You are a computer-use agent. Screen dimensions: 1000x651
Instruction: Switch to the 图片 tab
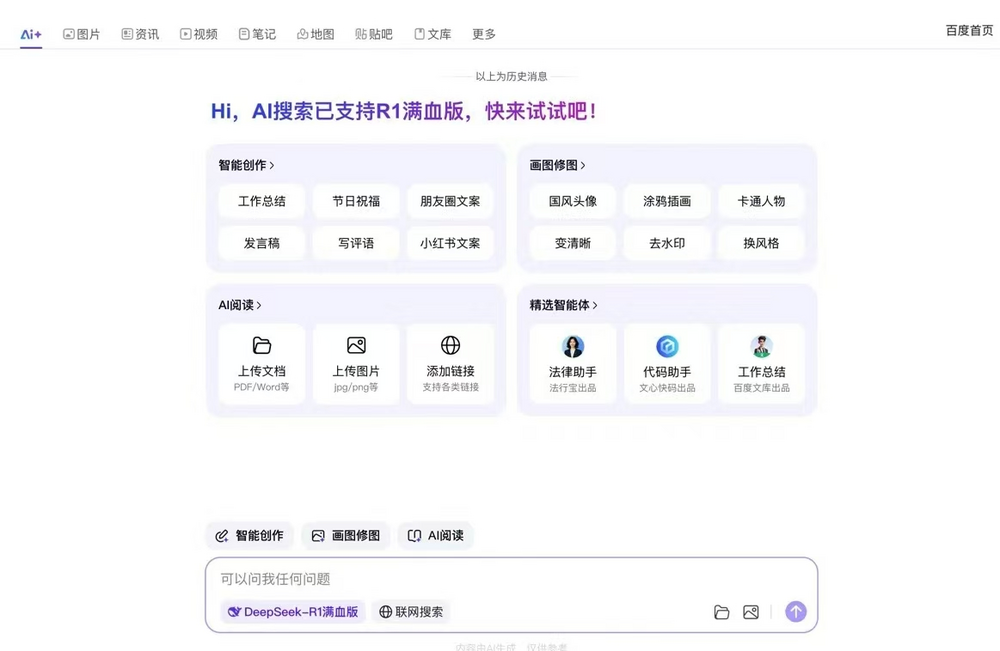82,34
